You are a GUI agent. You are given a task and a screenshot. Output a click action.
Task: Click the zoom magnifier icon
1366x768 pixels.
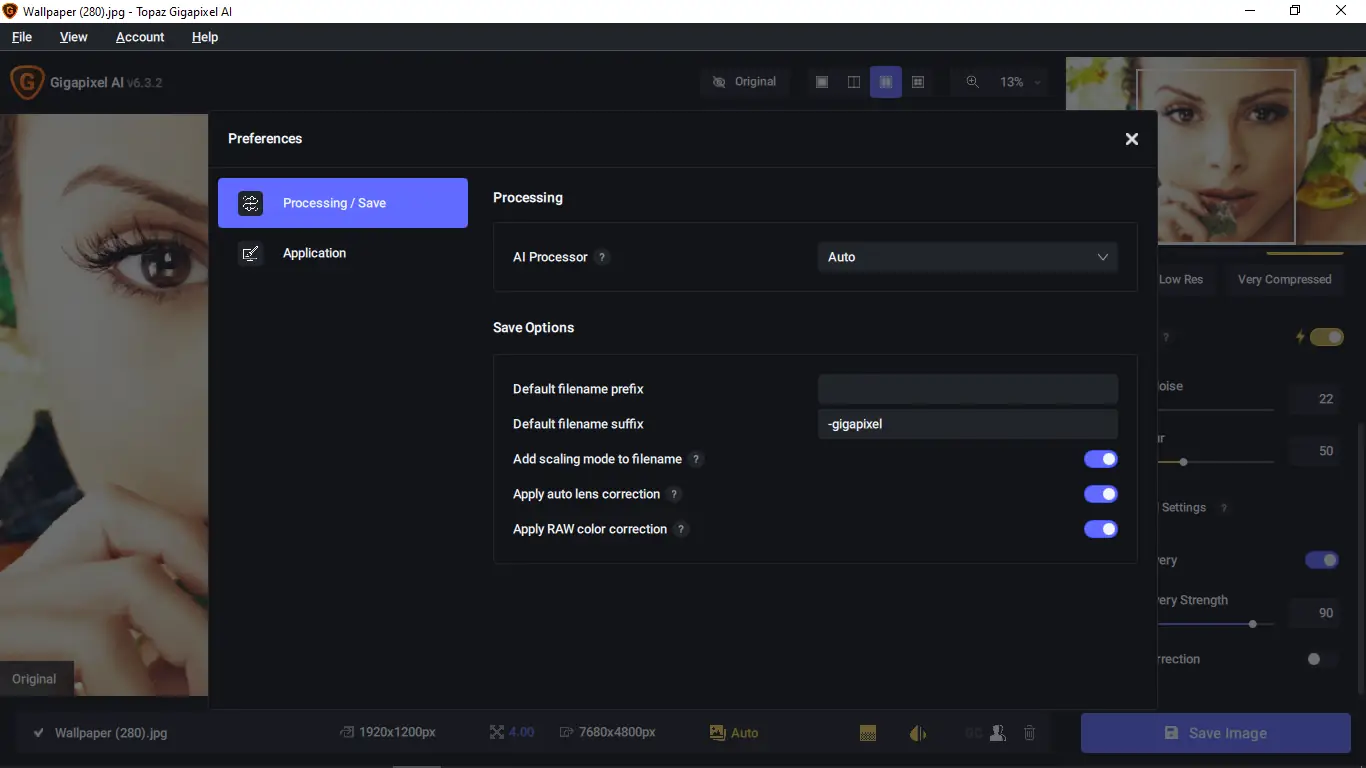click(x=972, y=82)
